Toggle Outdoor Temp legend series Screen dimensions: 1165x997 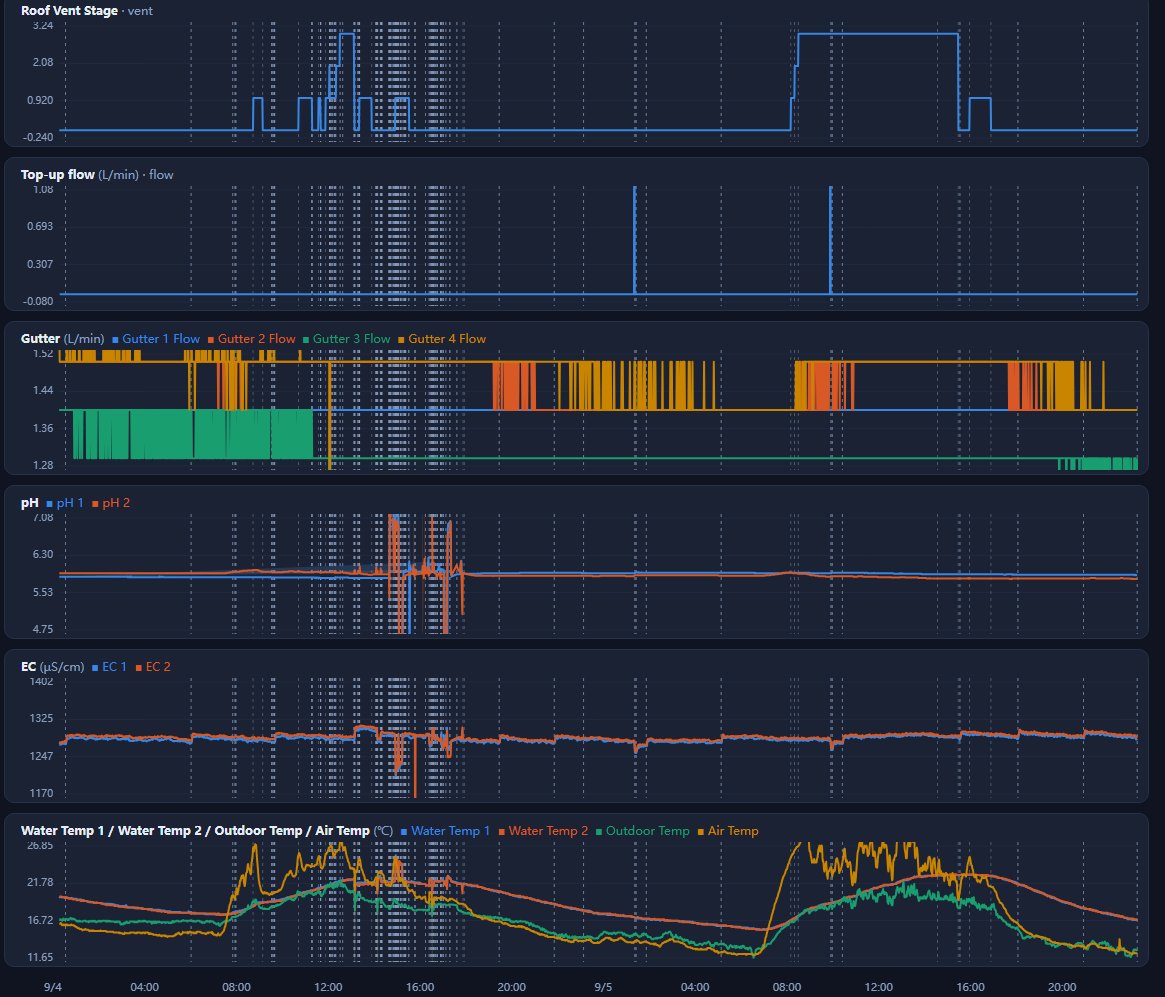[x=643, y=831]
